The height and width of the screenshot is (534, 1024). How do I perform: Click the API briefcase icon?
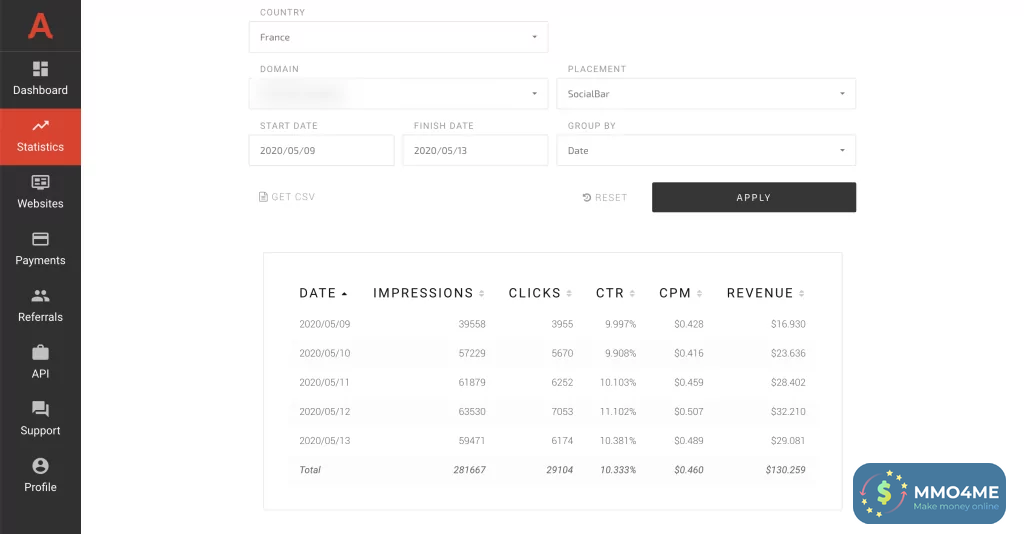pos(40,353)
